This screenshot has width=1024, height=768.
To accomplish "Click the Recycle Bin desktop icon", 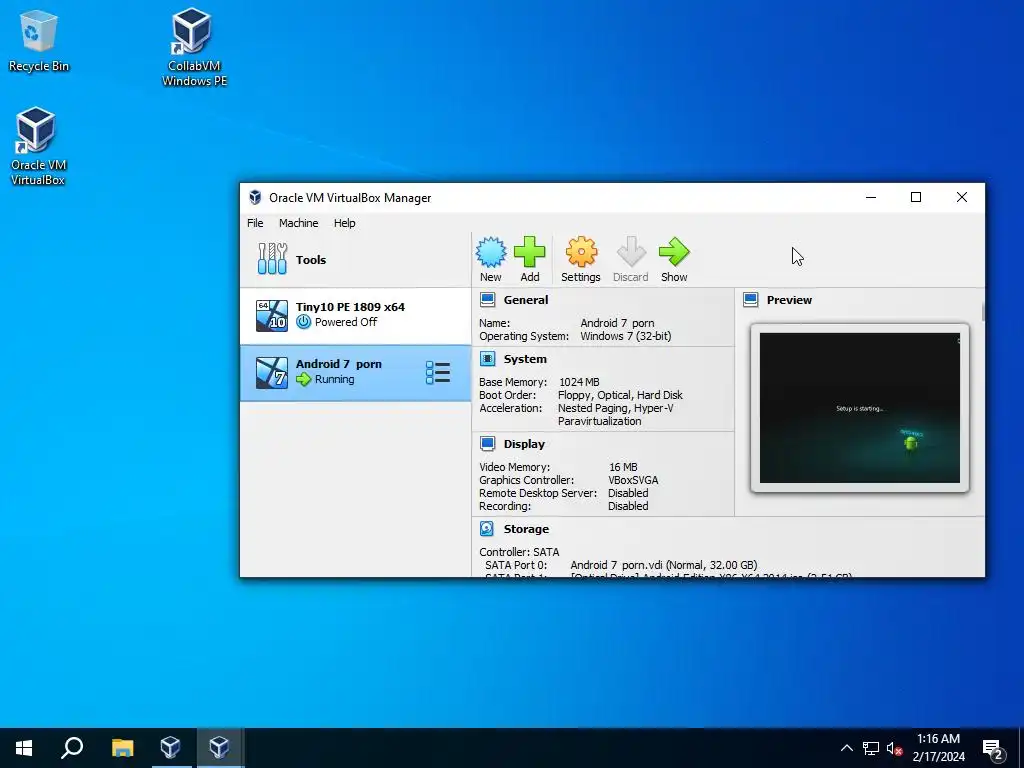I will pyautogui.click(x=39, y=40).
